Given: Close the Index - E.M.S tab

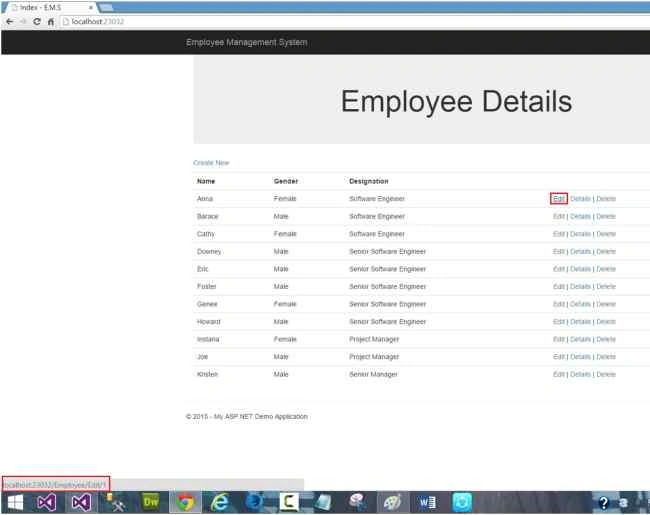Looking at the screenshot, I should 90,7.
